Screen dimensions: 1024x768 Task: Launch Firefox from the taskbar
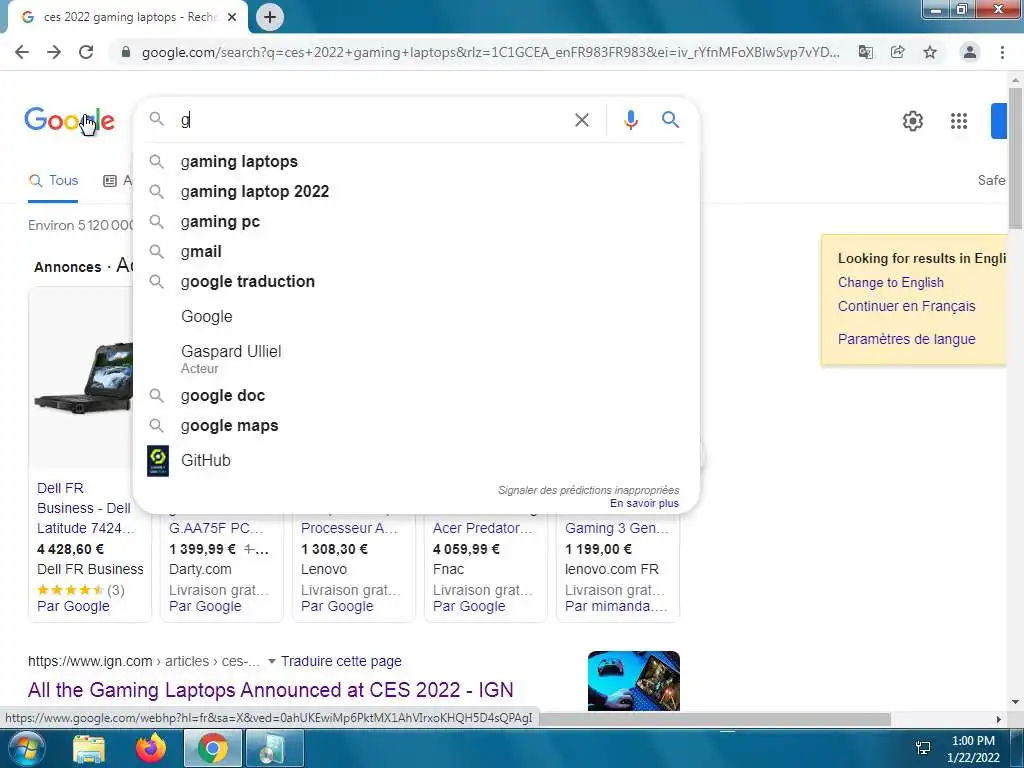[151, 748]
